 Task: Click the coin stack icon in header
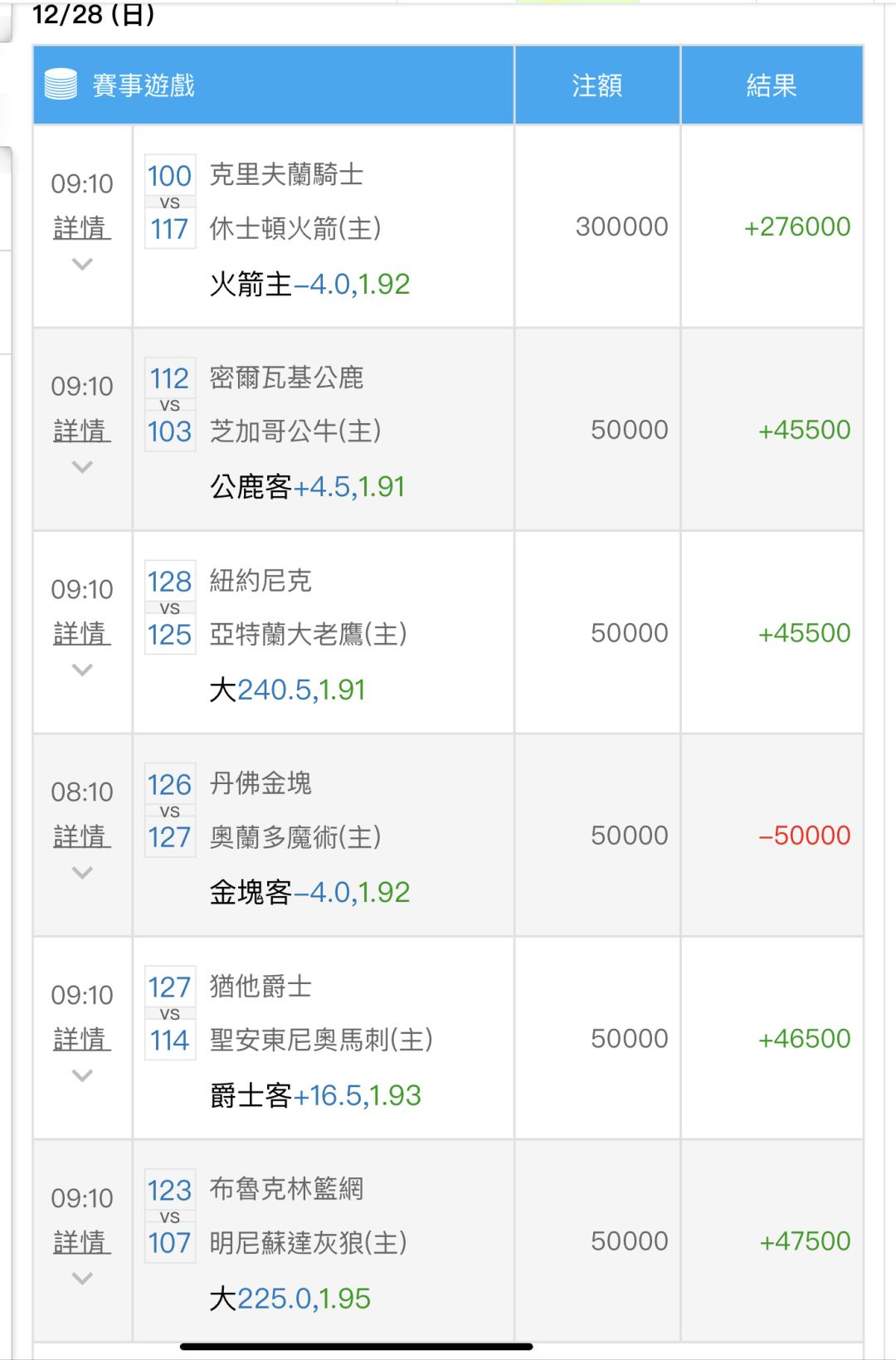point(61,85)
